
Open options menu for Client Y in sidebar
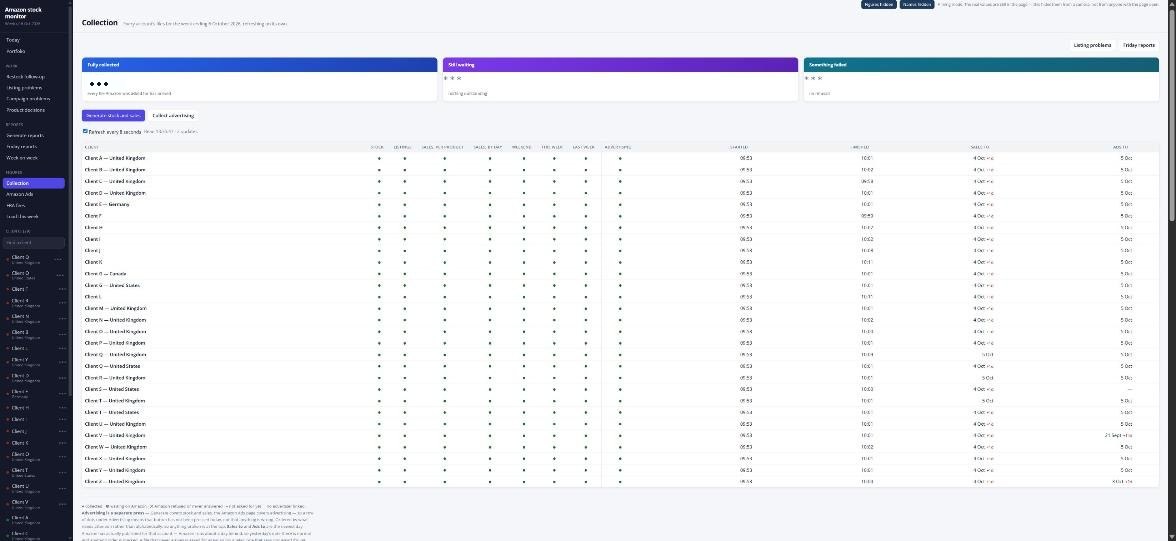click(62, 362)
